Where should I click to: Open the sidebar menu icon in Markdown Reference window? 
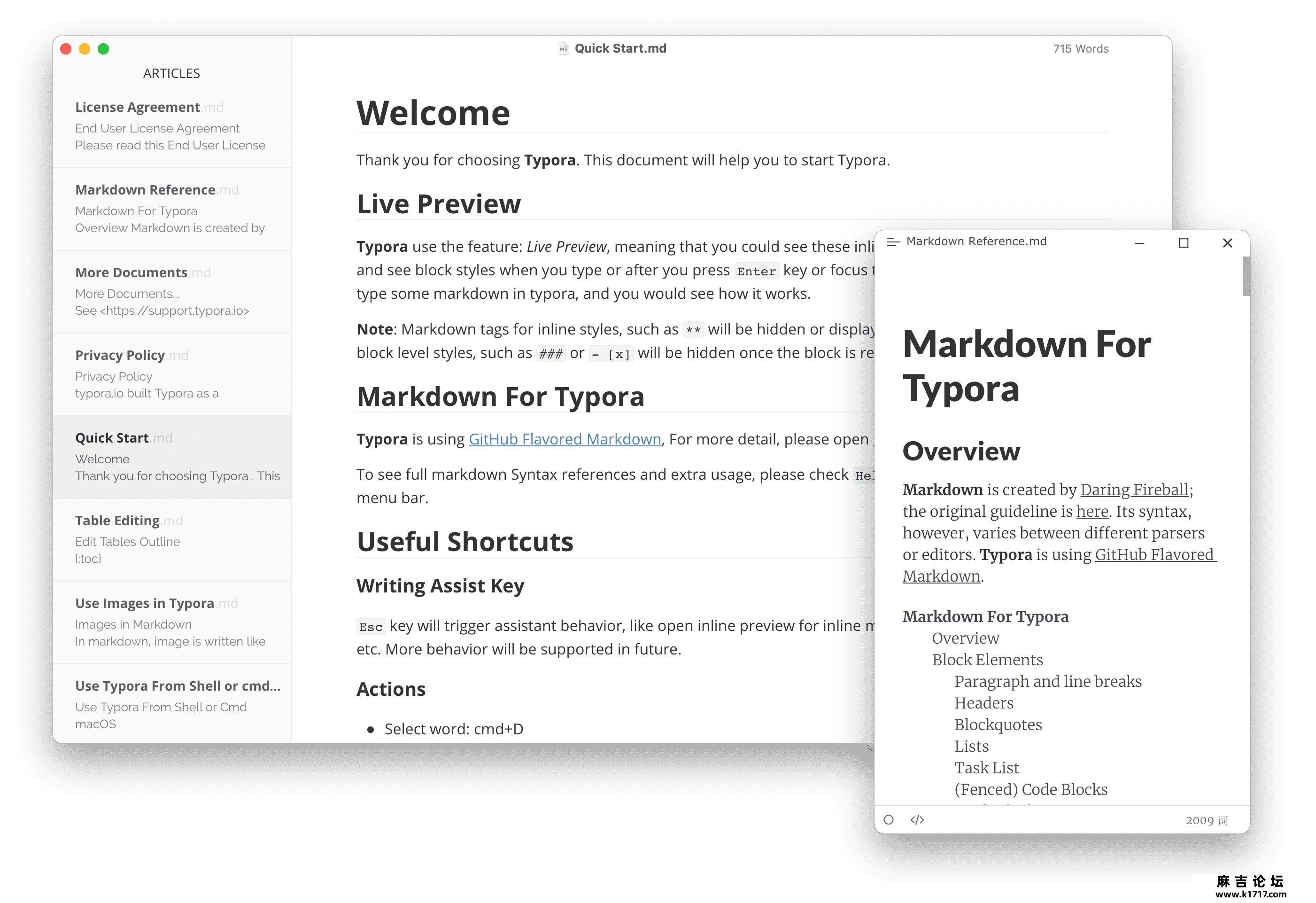click(x=892, y=242)
